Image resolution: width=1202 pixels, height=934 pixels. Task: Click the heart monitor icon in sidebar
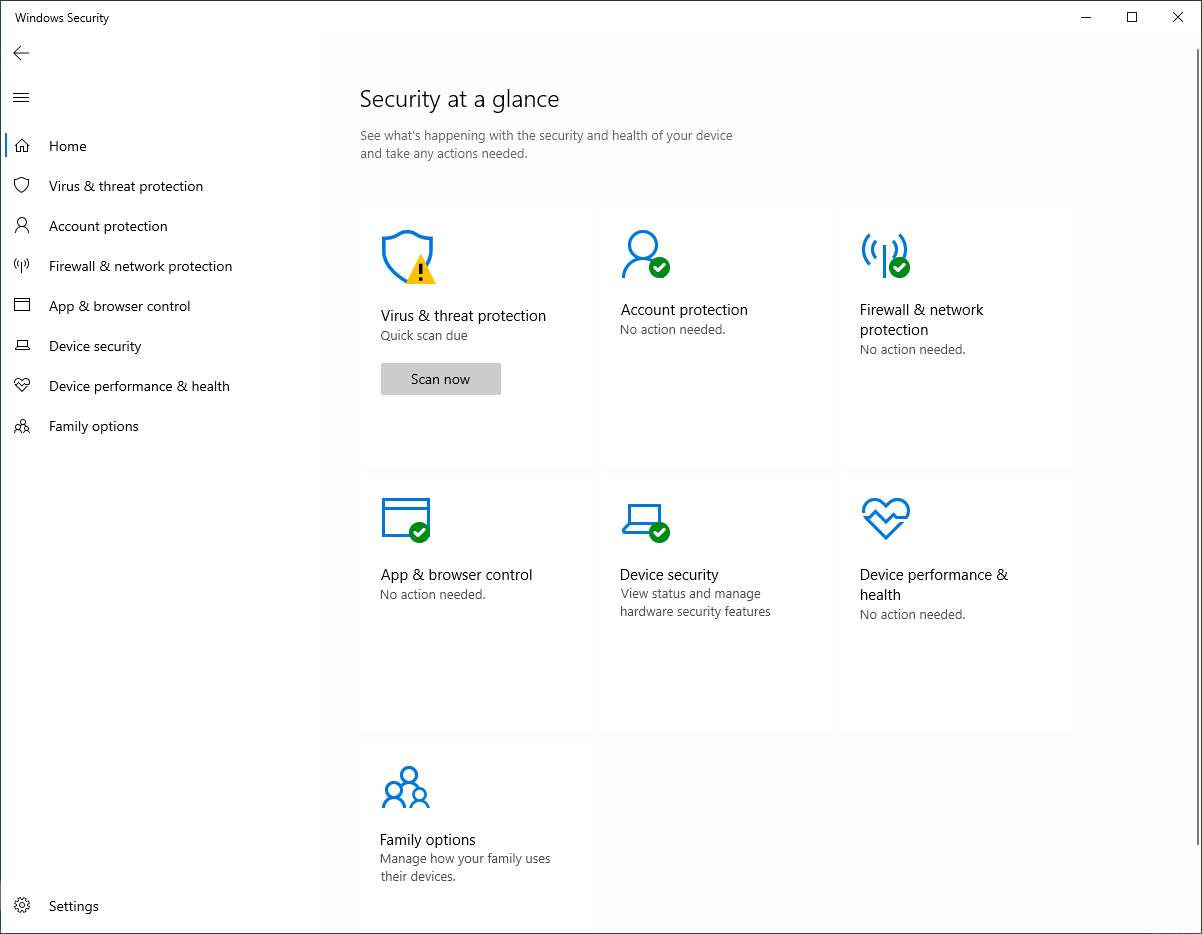click(x=22, y=386)
